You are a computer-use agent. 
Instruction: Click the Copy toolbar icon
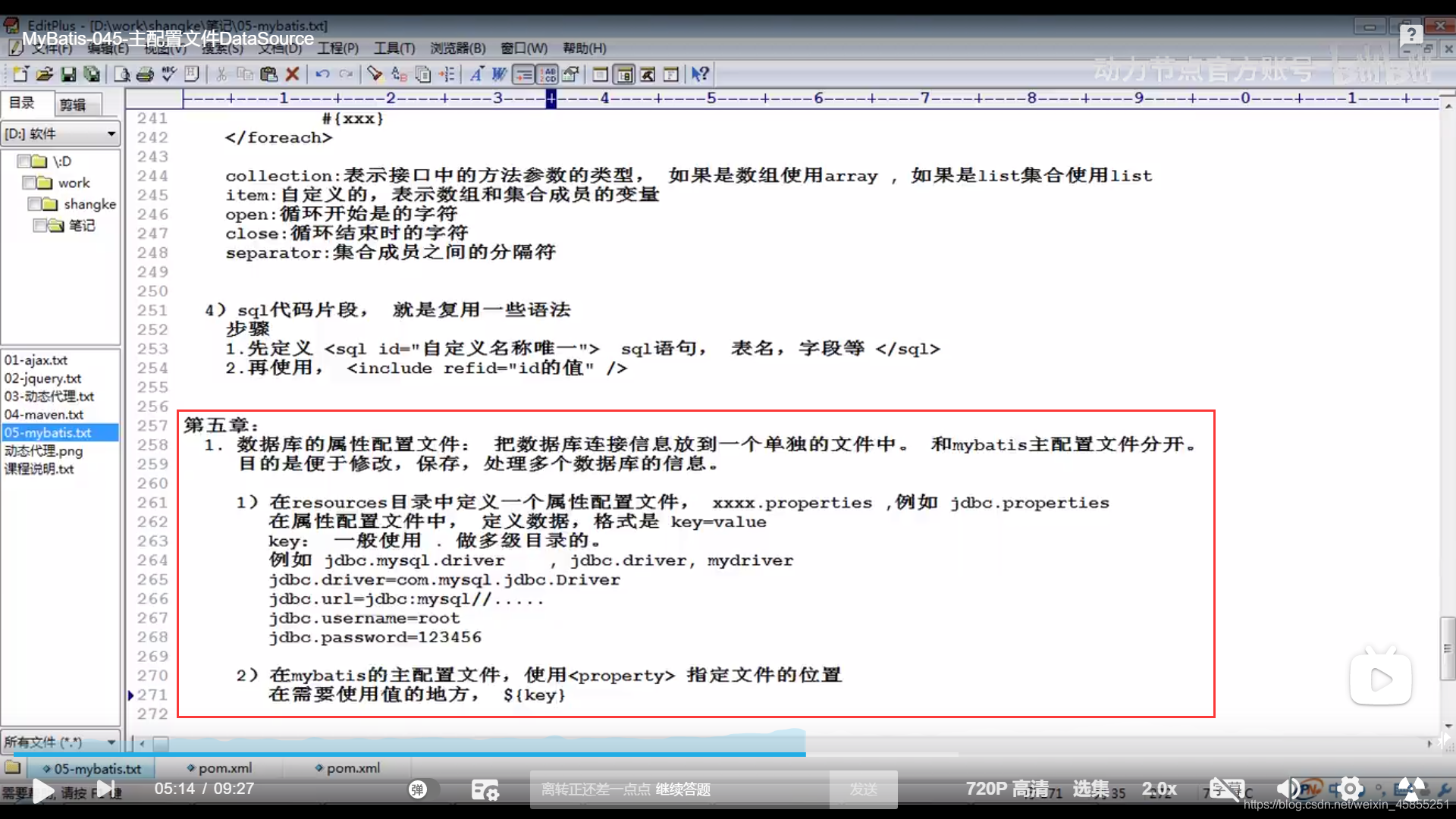(x=244, y=74)
